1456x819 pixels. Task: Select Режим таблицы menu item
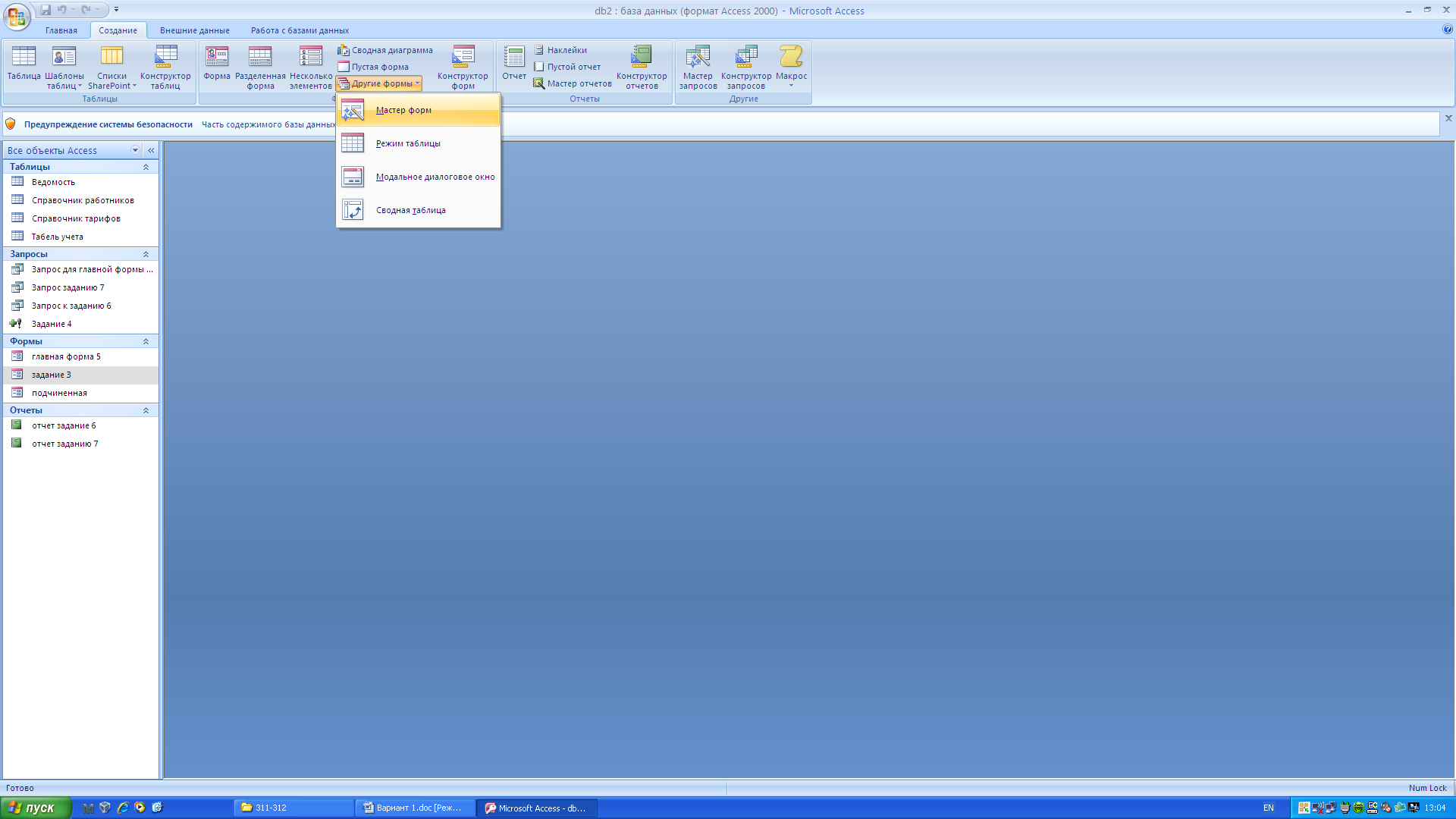tap(419, 143)
